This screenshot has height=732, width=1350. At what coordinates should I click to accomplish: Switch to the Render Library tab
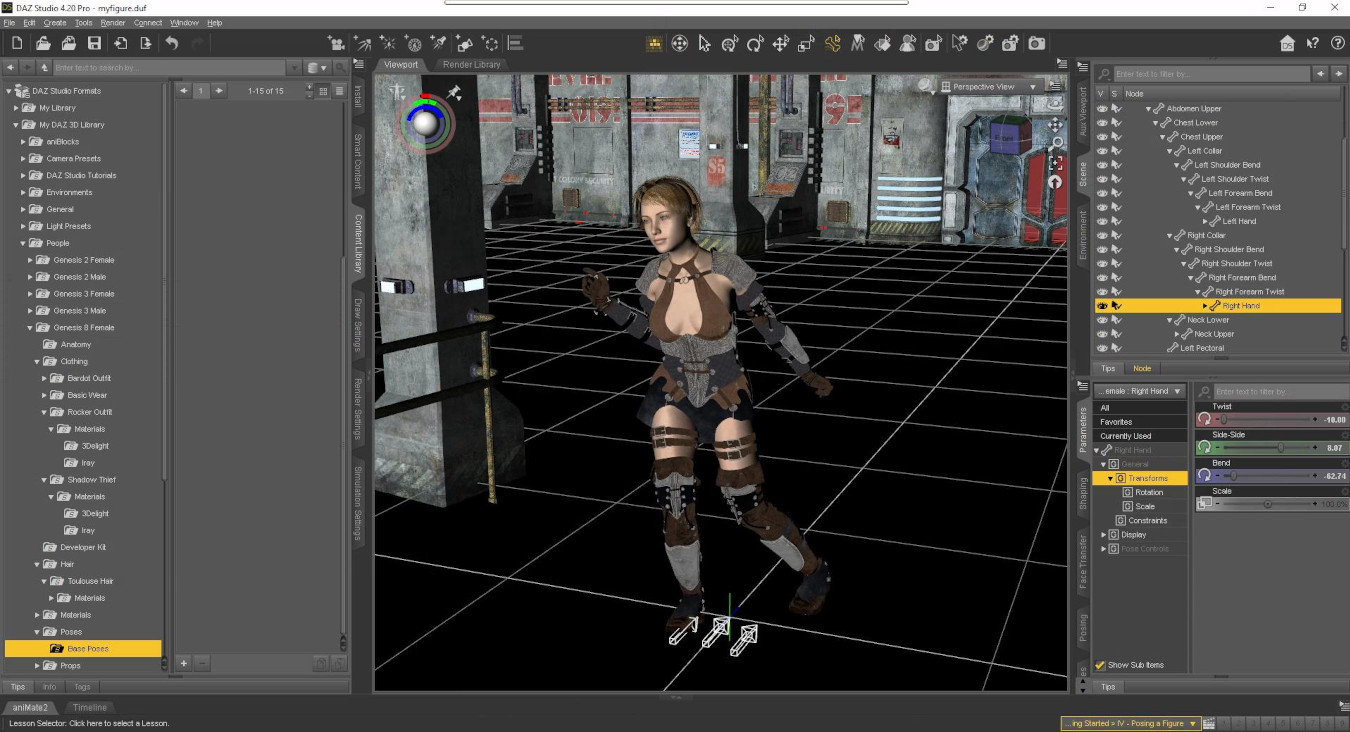pos(473,63)
